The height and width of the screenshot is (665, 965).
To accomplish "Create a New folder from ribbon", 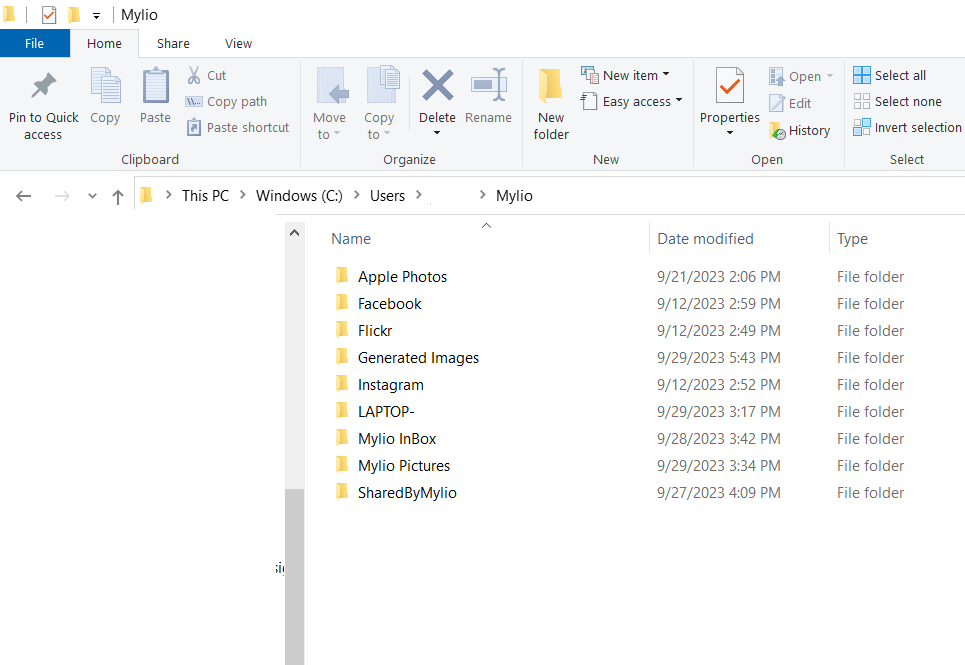I will point(551,104).
